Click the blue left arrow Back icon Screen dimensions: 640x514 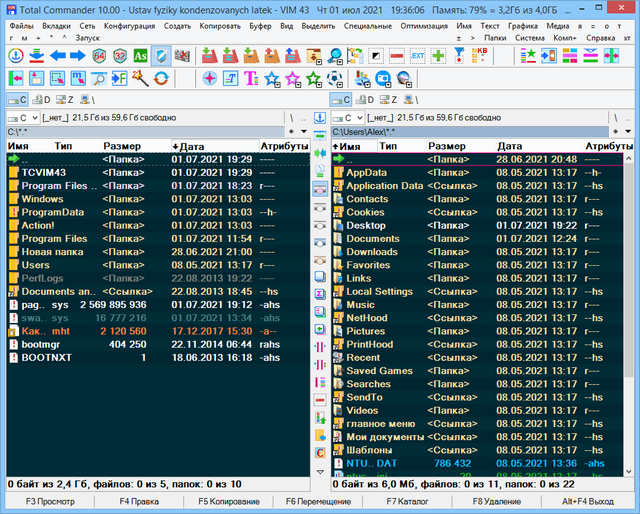57,55
